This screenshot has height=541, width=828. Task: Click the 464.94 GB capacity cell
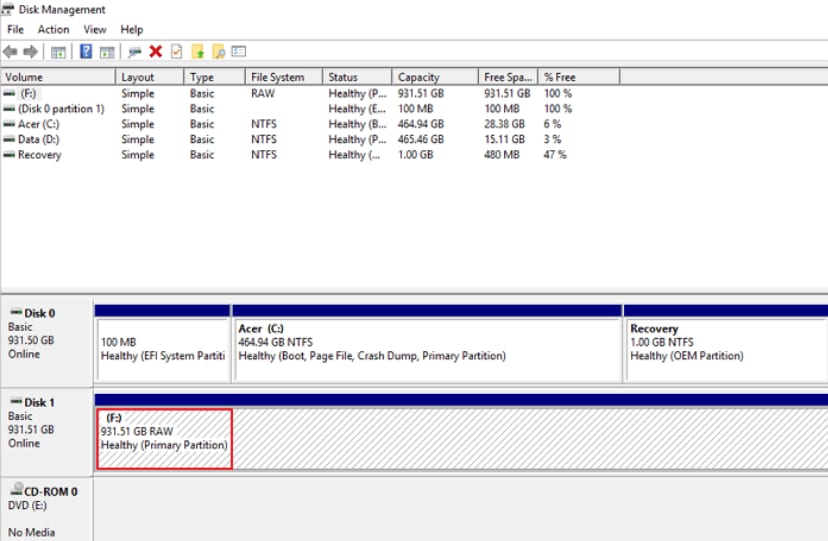pyautogui.click(x=421, y=124)
